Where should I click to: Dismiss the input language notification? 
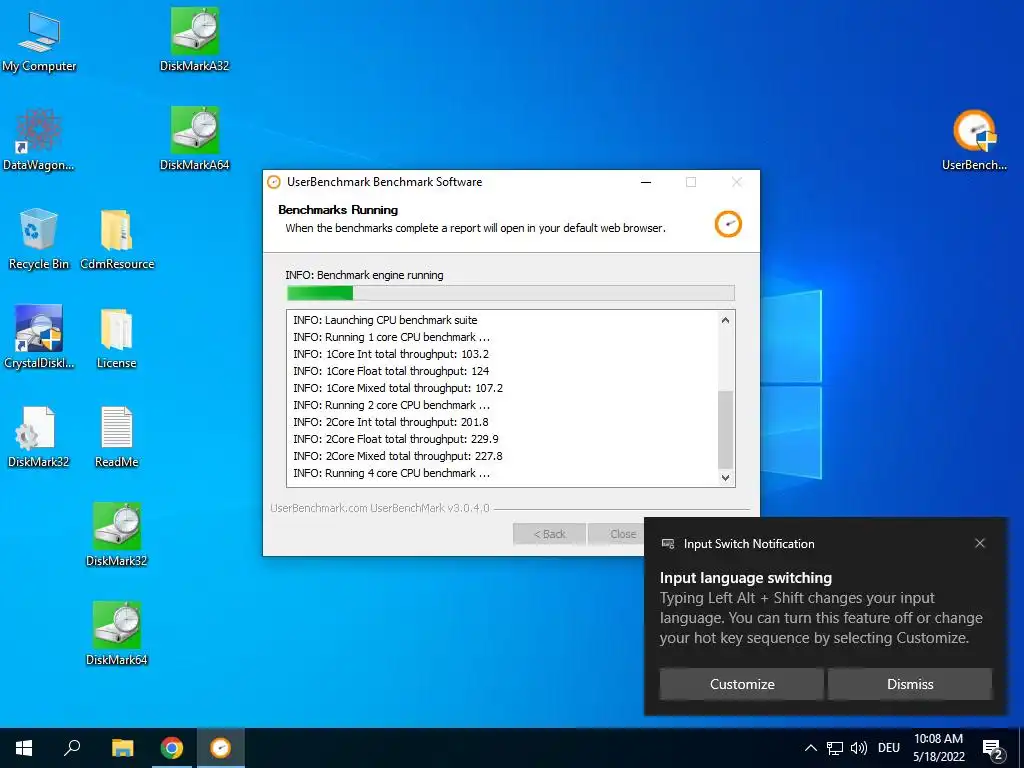click(x=910, y=684)
